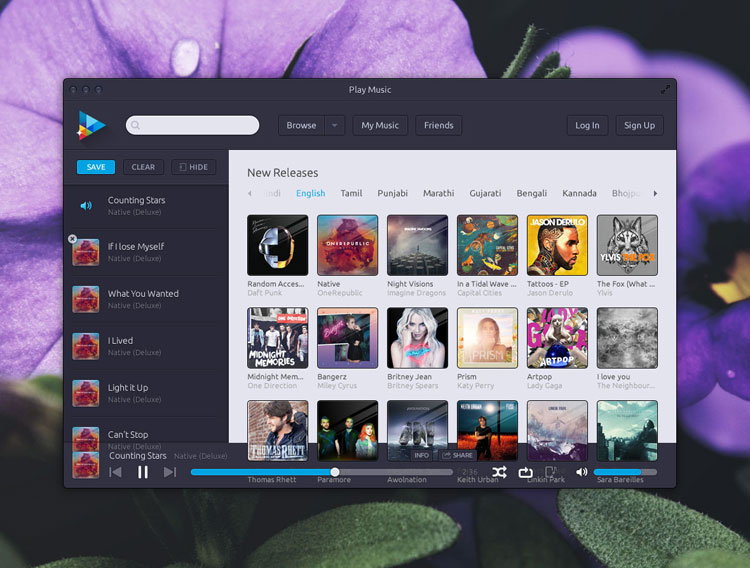Screen dimensions: 750x568
Task: Open Tattoos EP Jason Derulo cover
Action: click(557, 245)
